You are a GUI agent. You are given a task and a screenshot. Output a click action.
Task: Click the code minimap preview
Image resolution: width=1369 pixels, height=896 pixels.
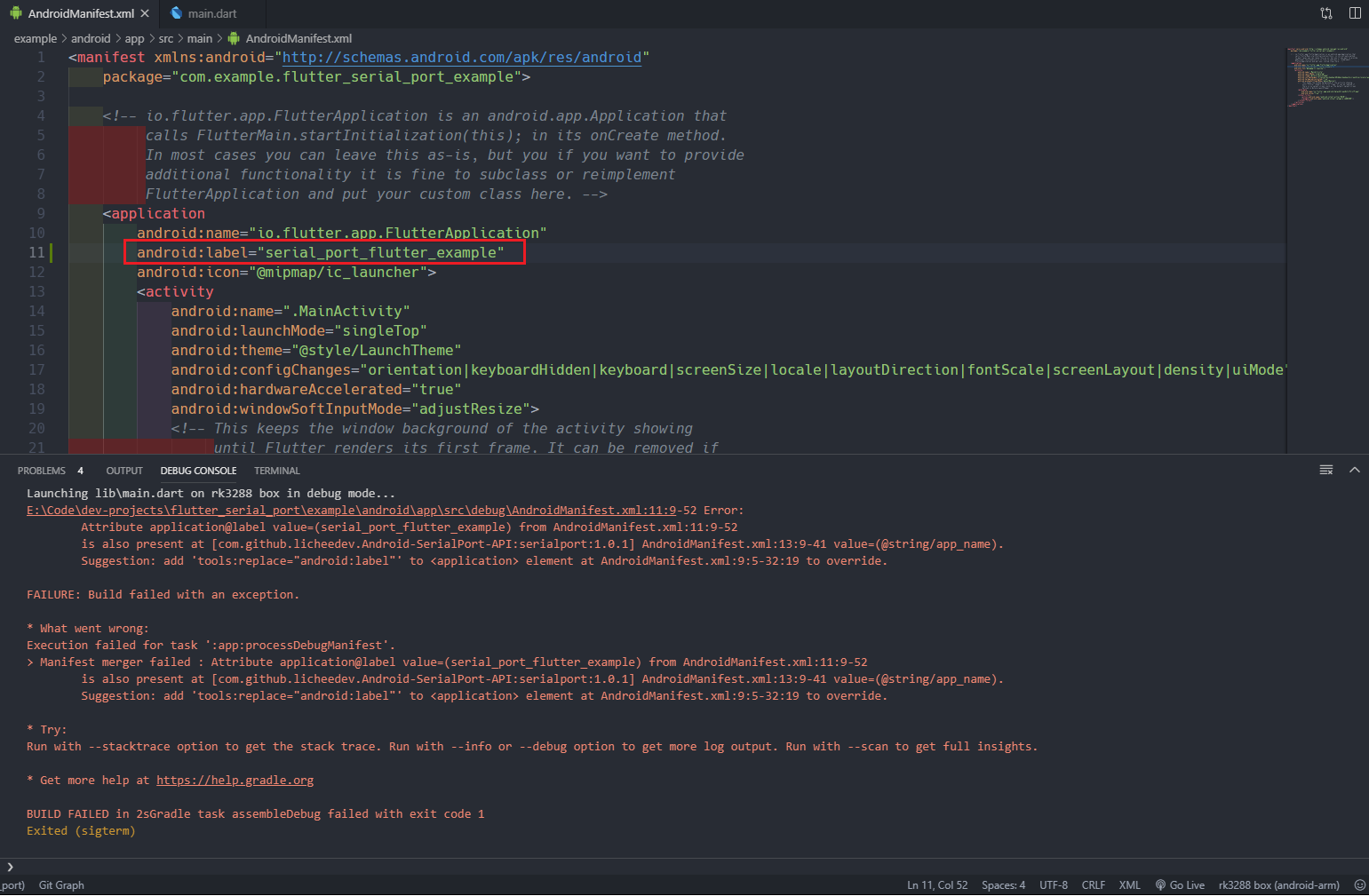coord(1327,77)
